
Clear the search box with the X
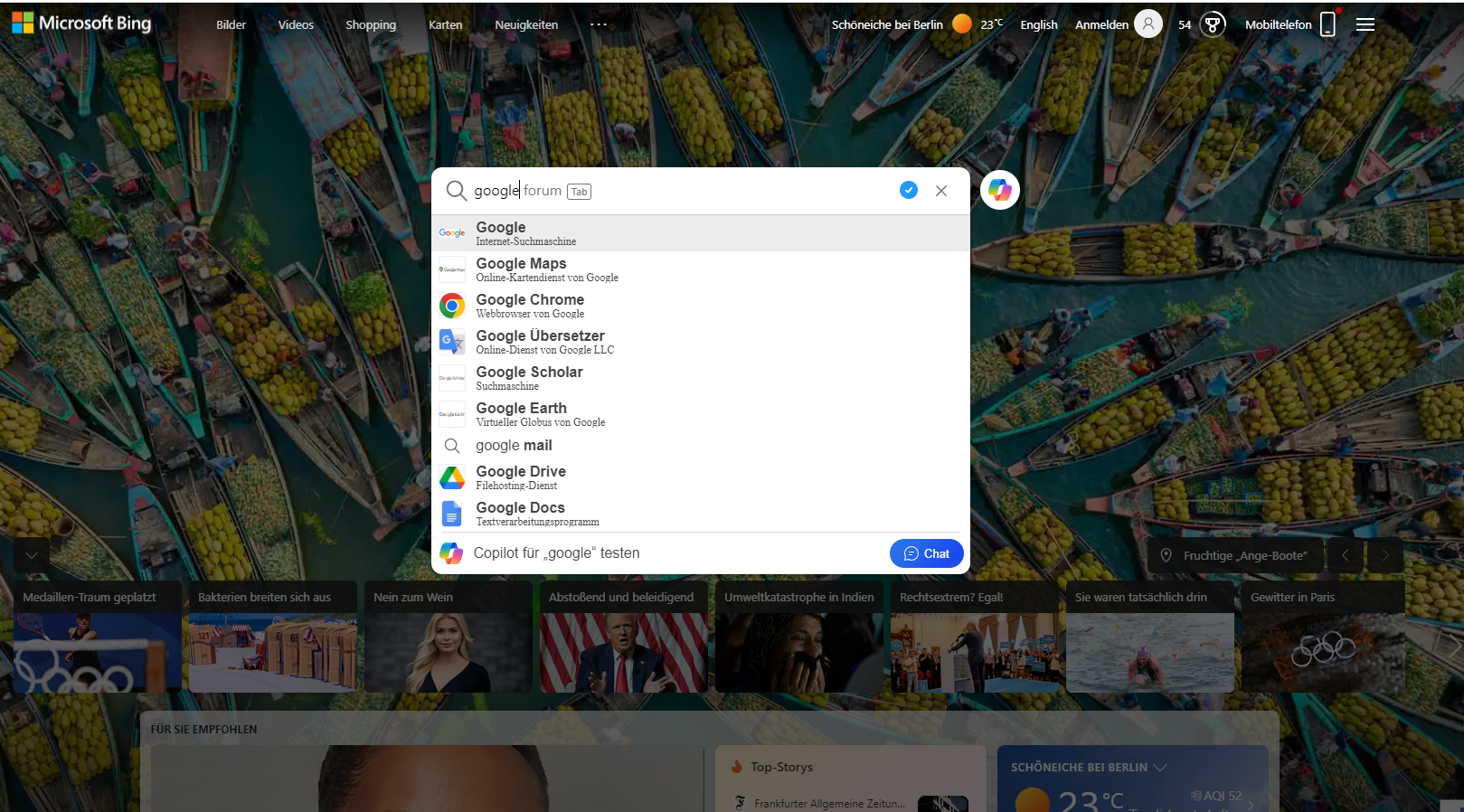941,191
